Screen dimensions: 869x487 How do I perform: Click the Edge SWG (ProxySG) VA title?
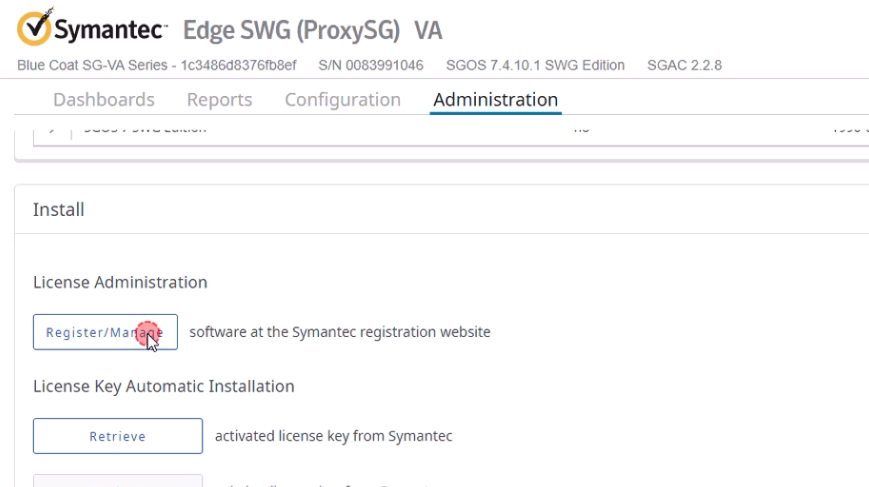click(x=313, y=30)
